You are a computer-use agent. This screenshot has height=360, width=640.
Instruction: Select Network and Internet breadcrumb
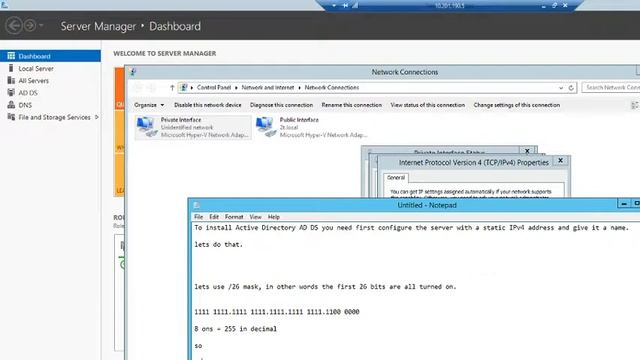click(268, 87)
